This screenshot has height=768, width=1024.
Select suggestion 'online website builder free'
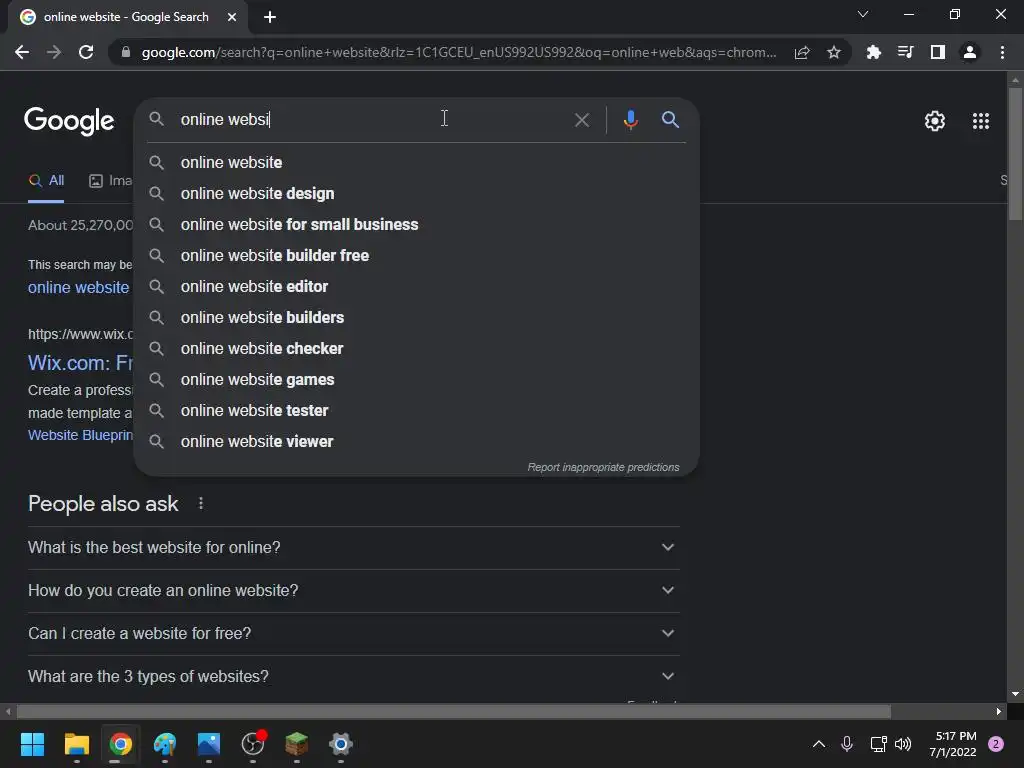pyautogui.click(x=417, y=255)
